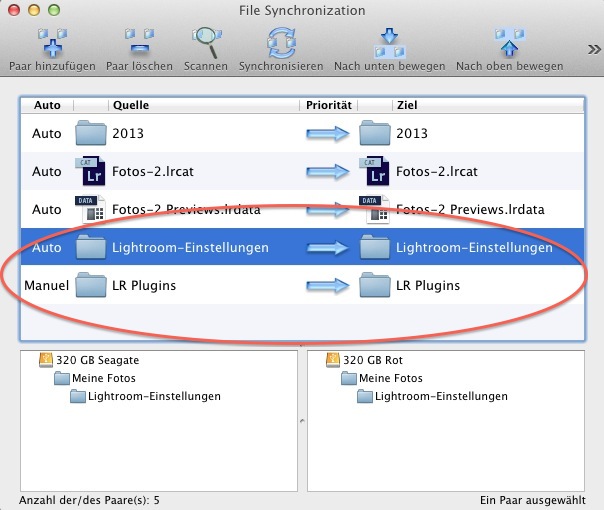Click the splitter handle between the path panes
Screen dimensions: 604x510
pyautogui.click(x=302, y=421)
